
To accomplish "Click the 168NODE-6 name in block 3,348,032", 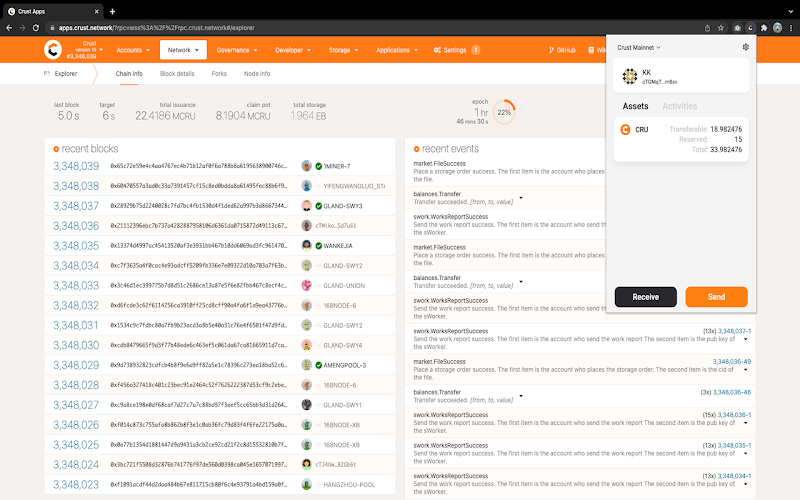I will (x=340, y=306).
